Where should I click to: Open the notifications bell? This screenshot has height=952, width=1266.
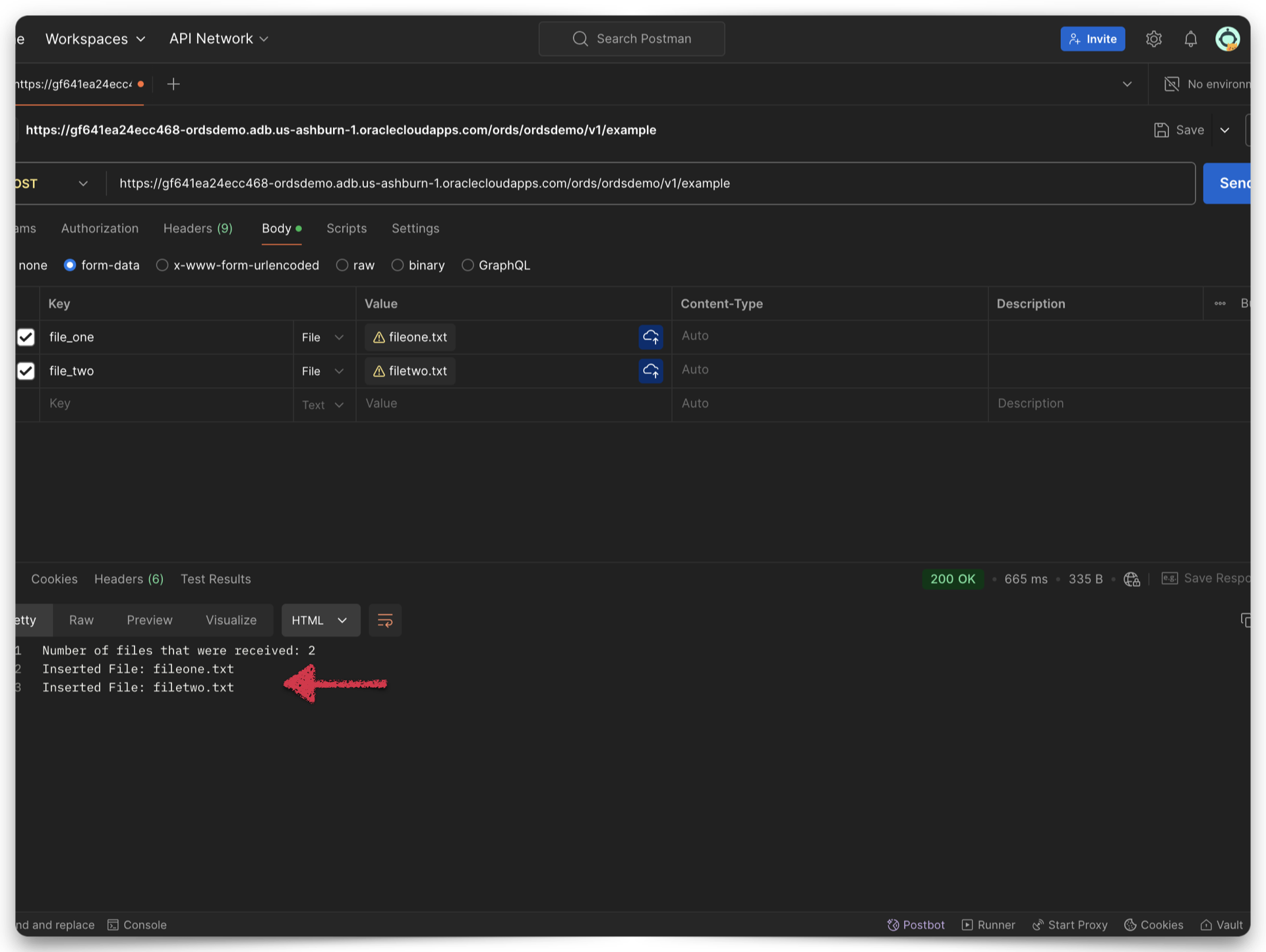point(1190,39)
